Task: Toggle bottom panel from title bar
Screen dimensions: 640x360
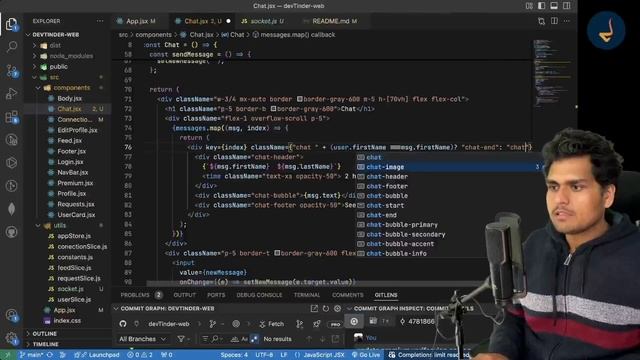Action: pos(554,6)
